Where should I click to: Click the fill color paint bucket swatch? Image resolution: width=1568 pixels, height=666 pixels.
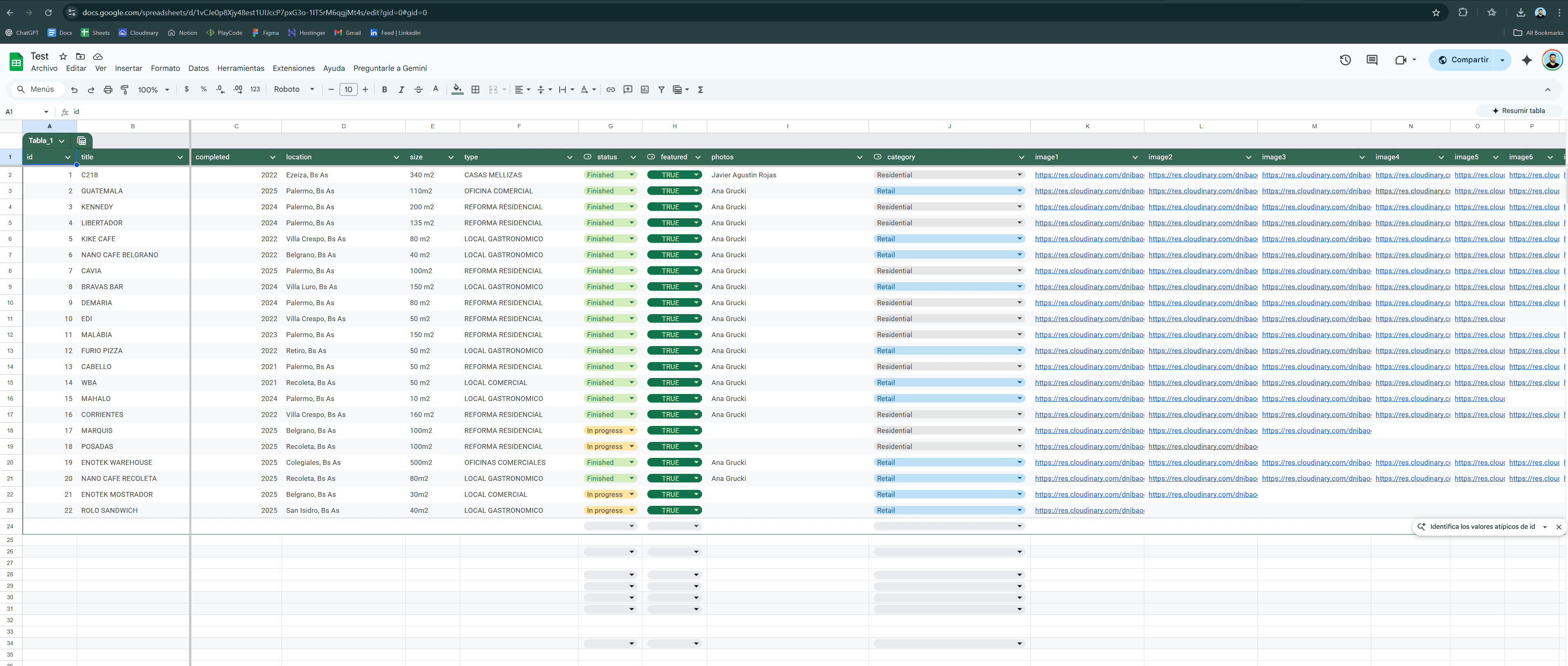457,89
